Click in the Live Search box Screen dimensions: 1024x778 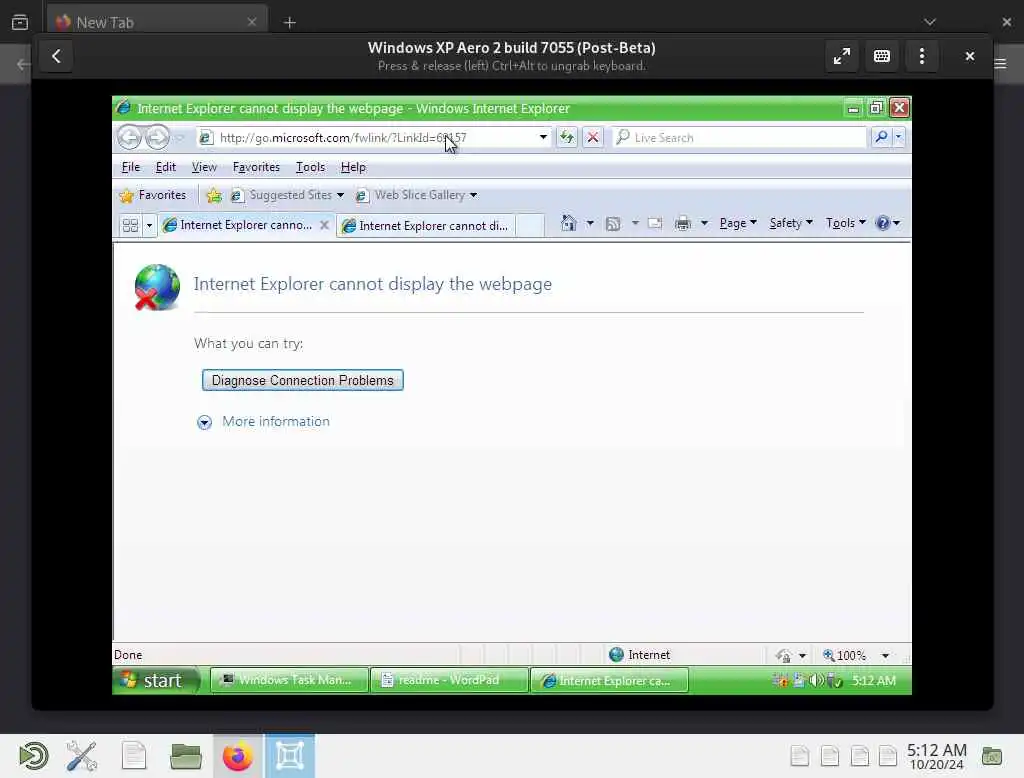tap(739, 137)
